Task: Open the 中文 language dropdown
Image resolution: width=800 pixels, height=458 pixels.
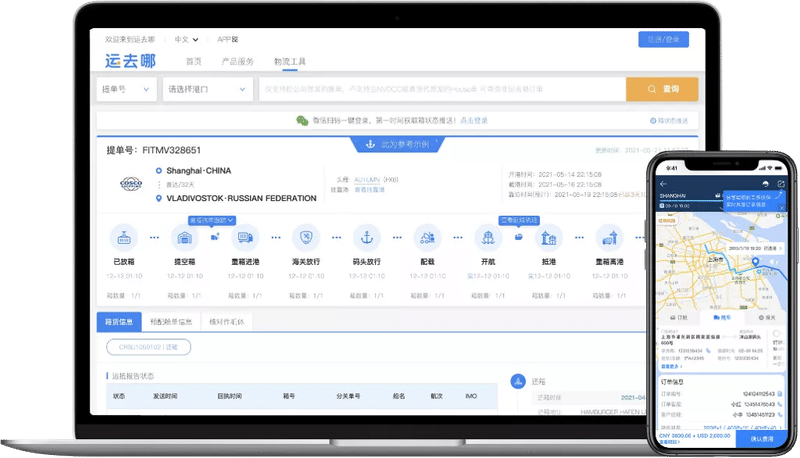Action: point(186,39)
